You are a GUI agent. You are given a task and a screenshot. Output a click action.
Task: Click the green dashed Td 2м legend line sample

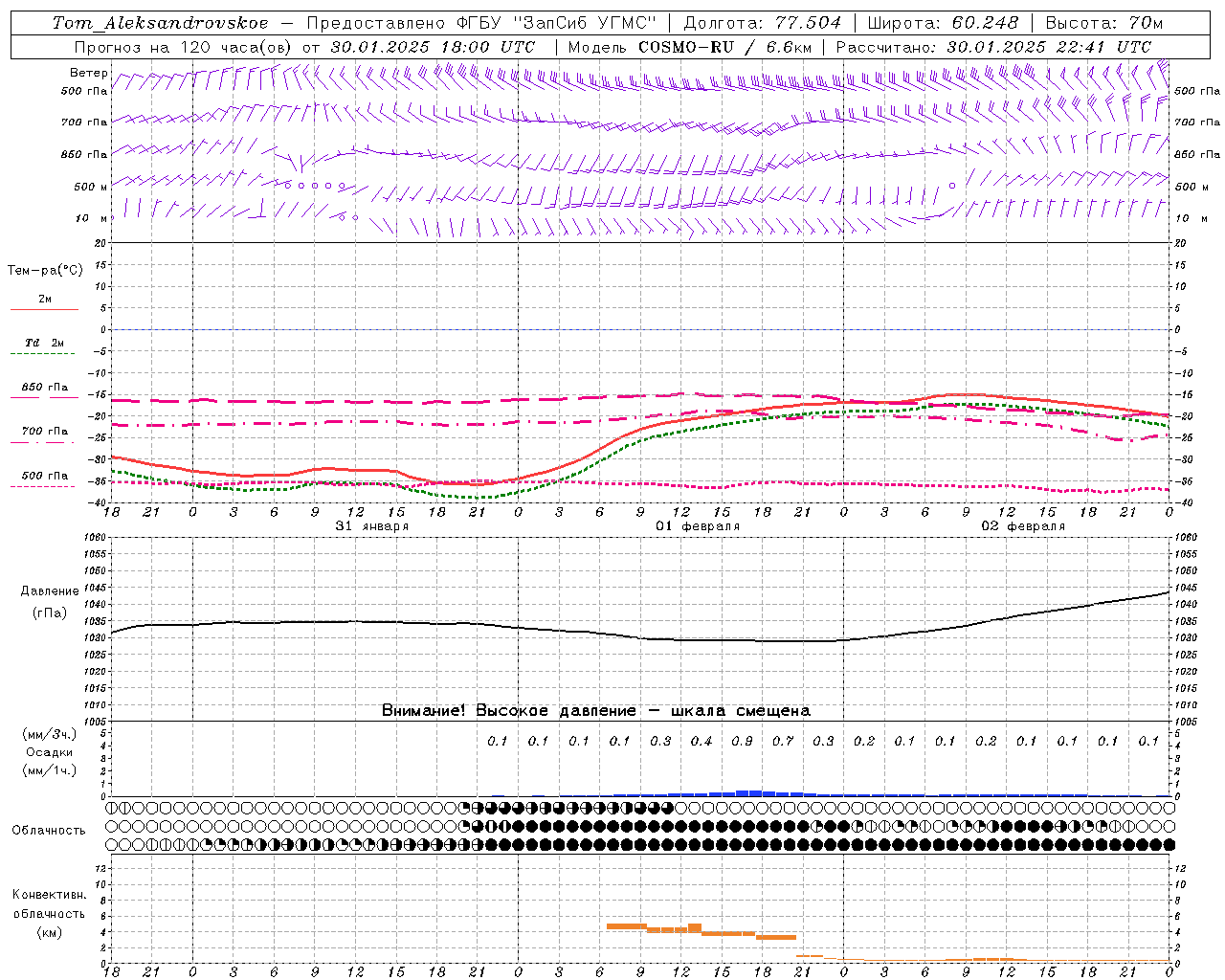click(x=43, y=354)
